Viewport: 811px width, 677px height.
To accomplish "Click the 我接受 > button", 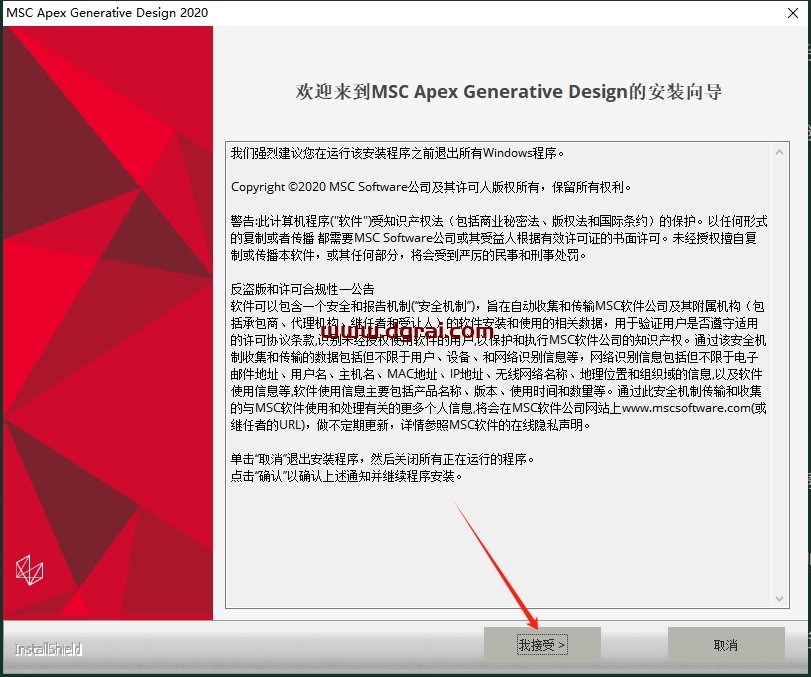I will coord(542,644).
